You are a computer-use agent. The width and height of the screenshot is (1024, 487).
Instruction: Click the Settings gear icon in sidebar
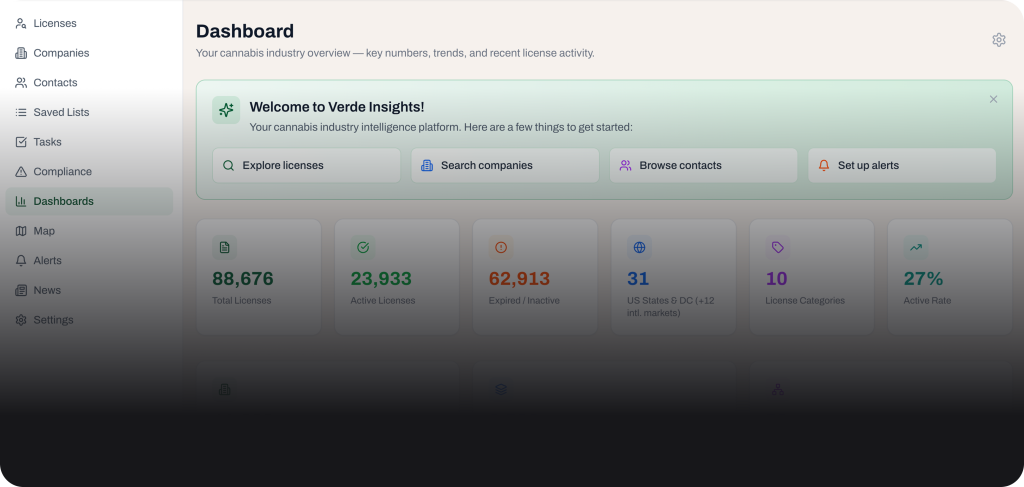(x=21, y=320)
